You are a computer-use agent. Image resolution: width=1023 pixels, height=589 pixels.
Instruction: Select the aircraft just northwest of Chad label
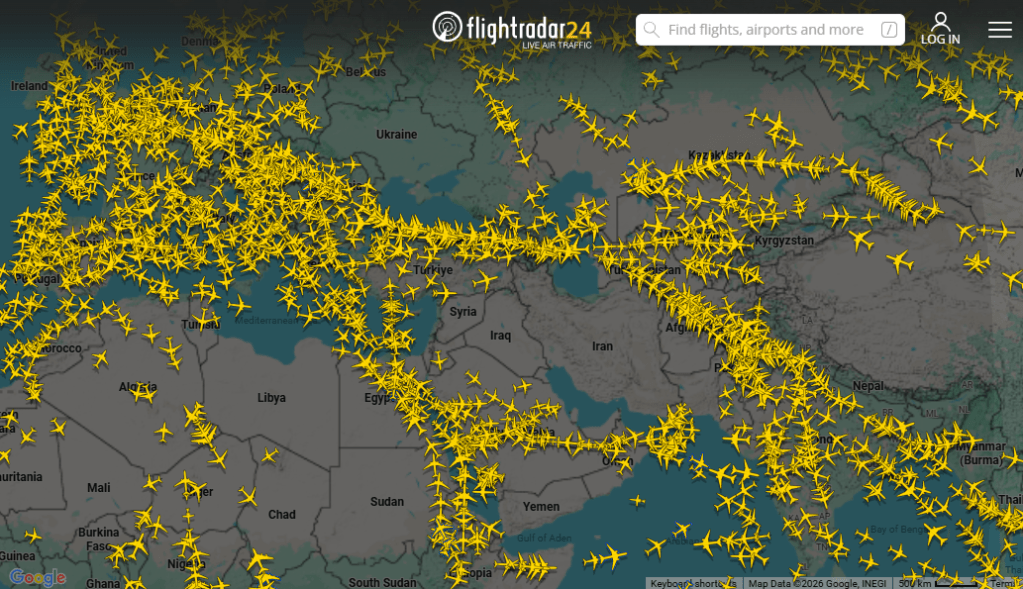(248, 496)
